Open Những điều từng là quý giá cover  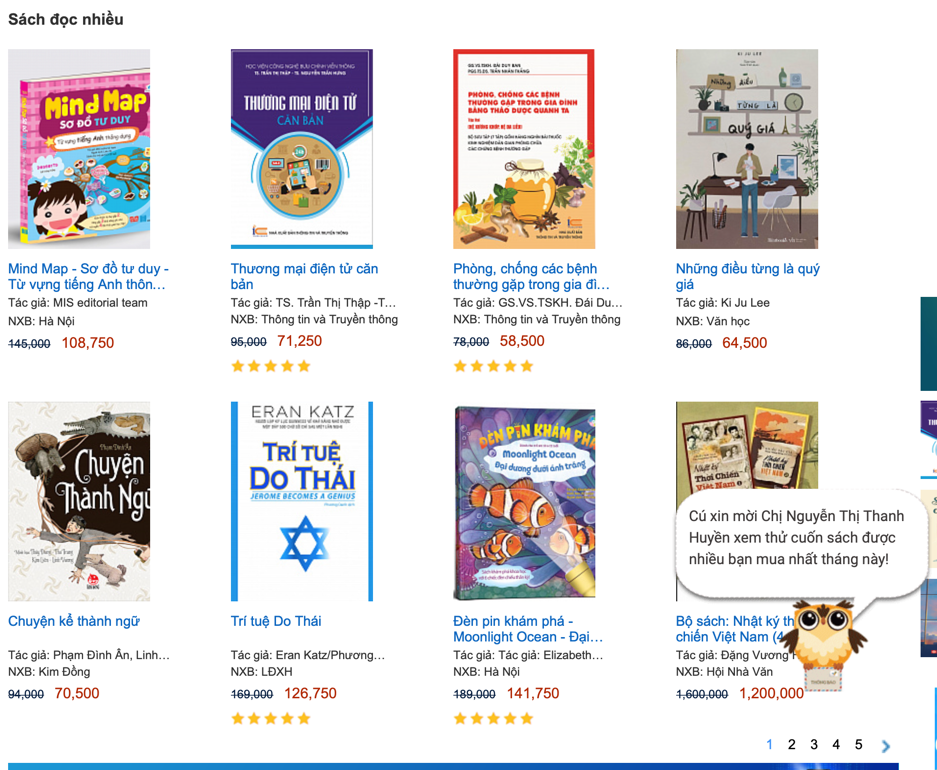[747, 149]
